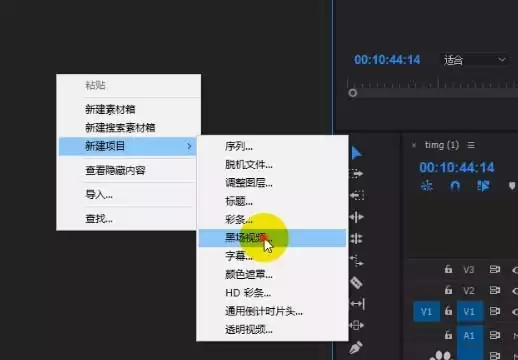Image resolution: width=518 pixels, height=360 pixels.
Task: Toggle lock on track V2
Action: pos(449,290)
